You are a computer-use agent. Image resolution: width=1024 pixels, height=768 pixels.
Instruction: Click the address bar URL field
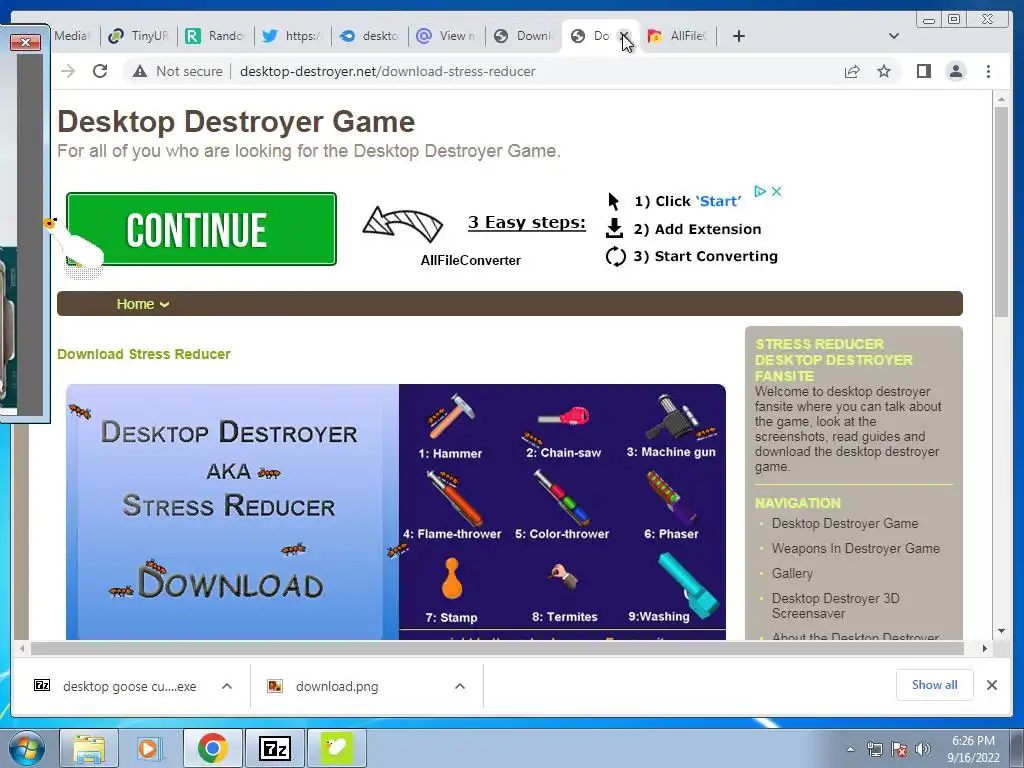387,71
